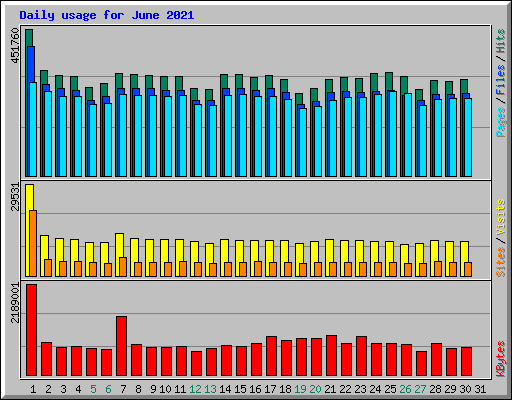Click the 'Pages' legend label
512x400 pixels.
pos(501,122)
